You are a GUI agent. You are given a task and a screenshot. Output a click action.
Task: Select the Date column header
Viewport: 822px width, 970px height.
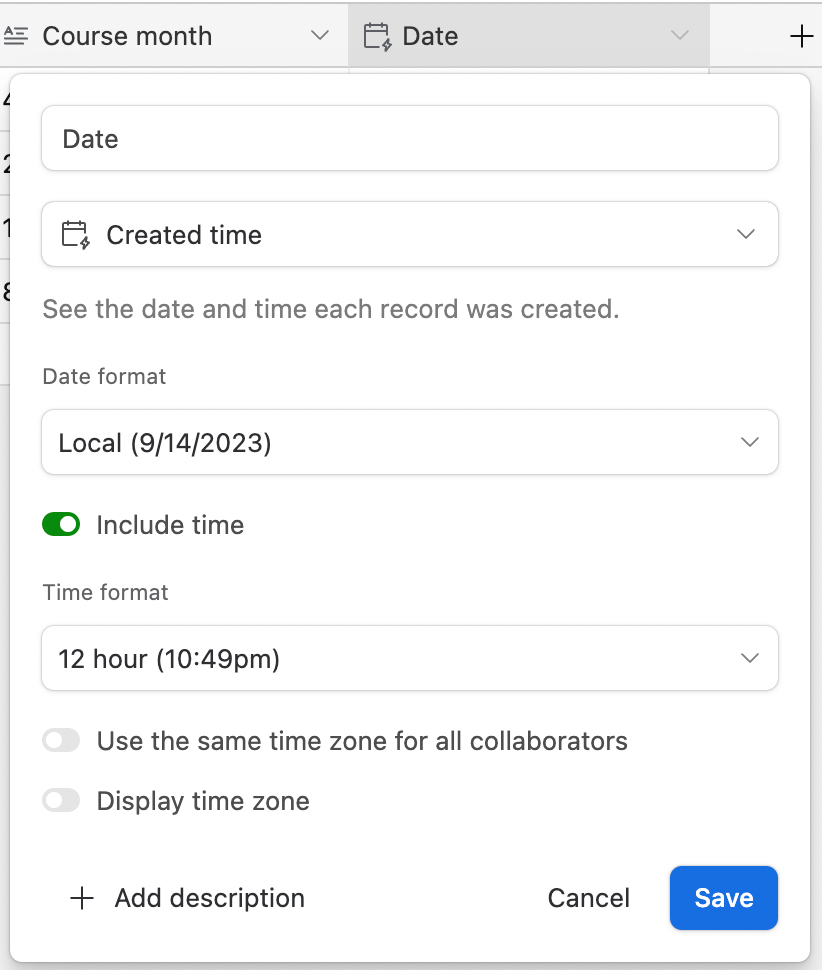click(529, 35)
